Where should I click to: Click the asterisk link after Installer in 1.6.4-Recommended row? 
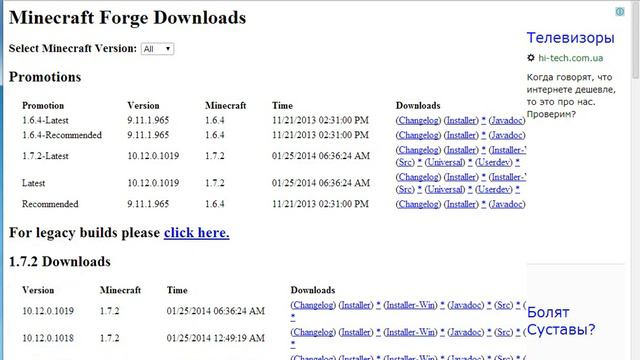[484, 135]
